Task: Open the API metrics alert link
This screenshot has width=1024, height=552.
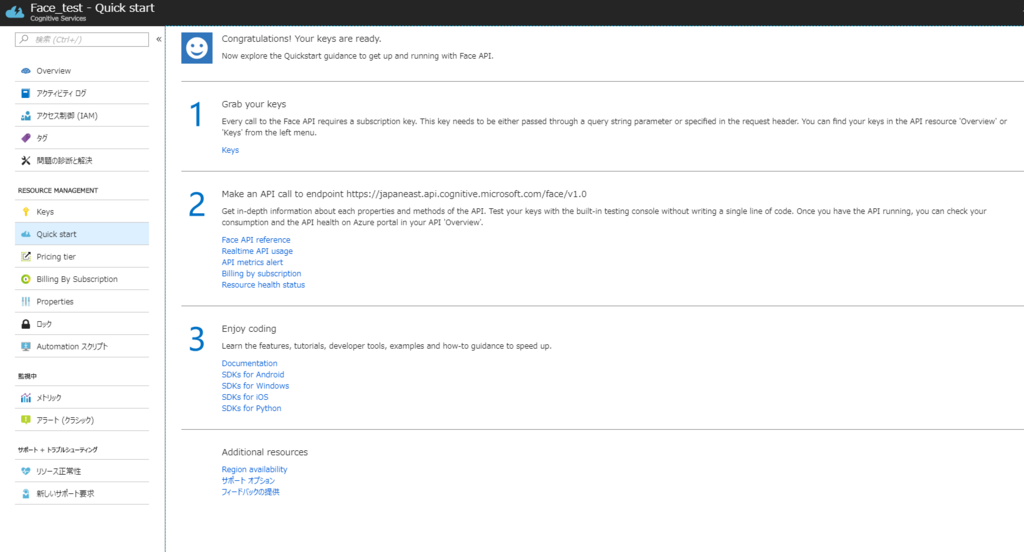Action: [252, 262]
